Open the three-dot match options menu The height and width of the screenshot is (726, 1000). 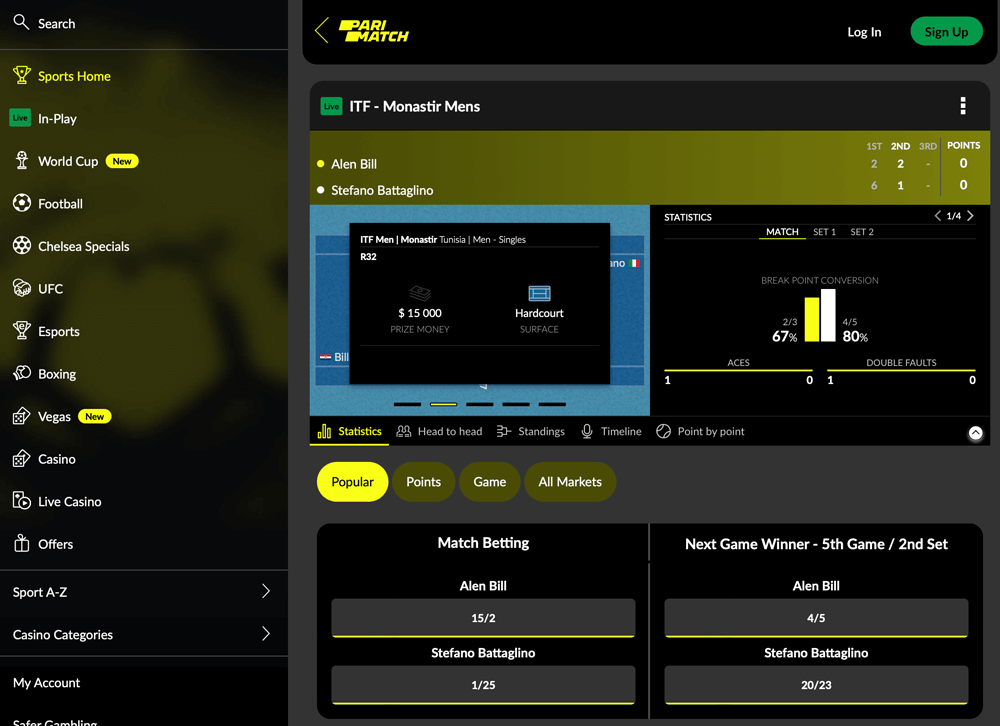[x=963, y=106]
